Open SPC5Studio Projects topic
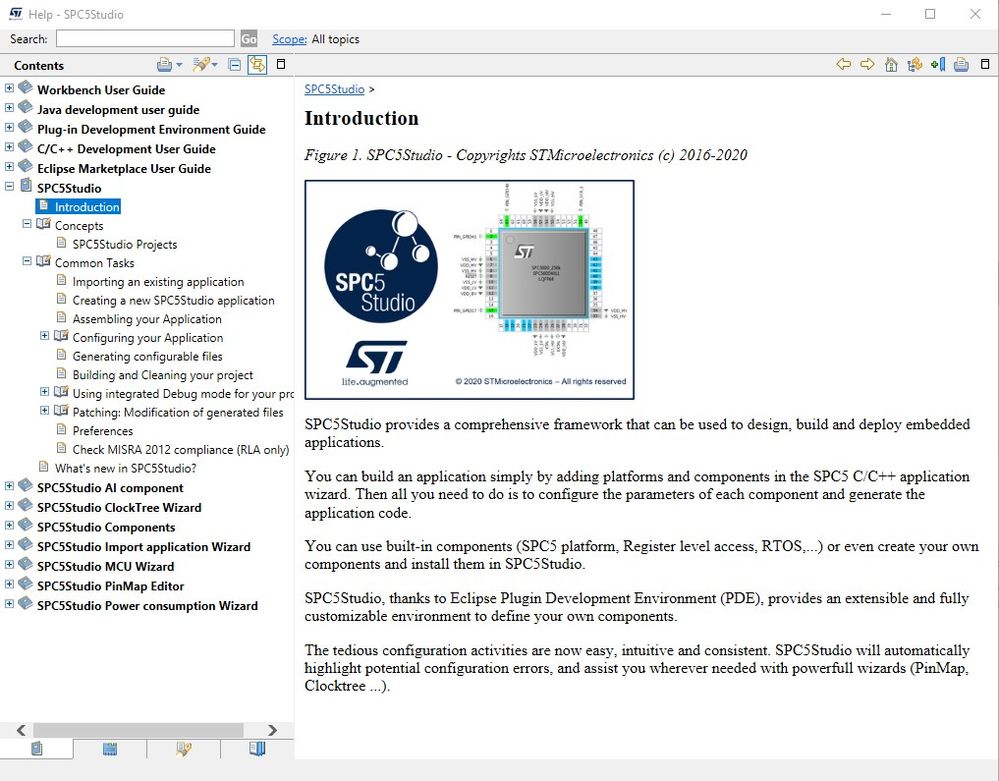The image size is (999, 781). 125,244
